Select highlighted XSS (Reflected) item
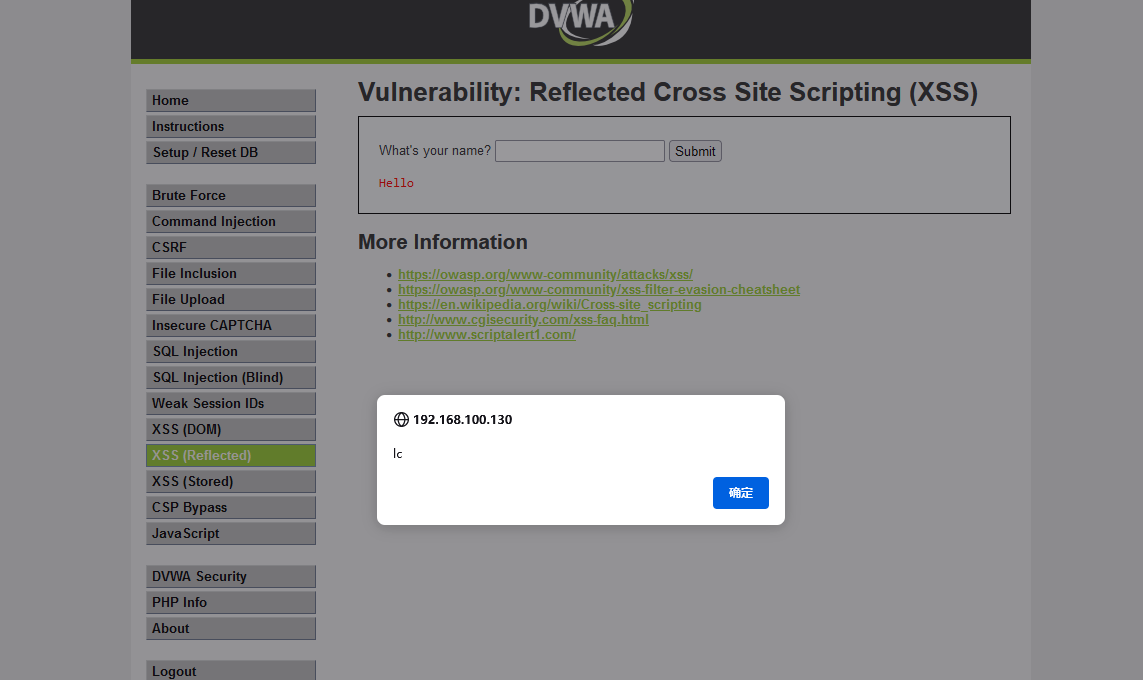 [231, 456]
